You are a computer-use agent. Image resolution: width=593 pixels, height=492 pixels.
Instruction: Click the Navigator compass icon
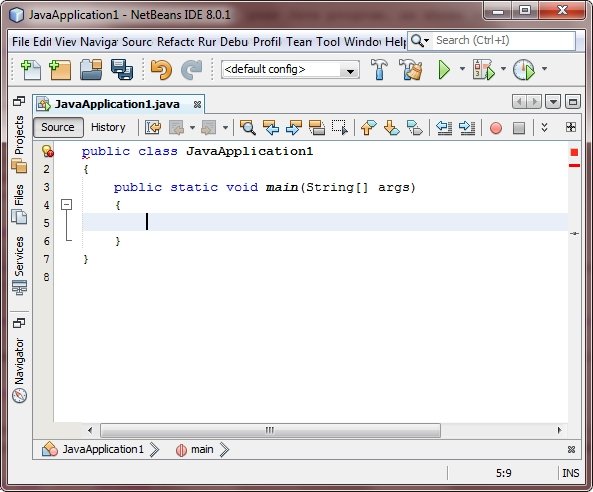pyautogui.click(x=19, y=395)
